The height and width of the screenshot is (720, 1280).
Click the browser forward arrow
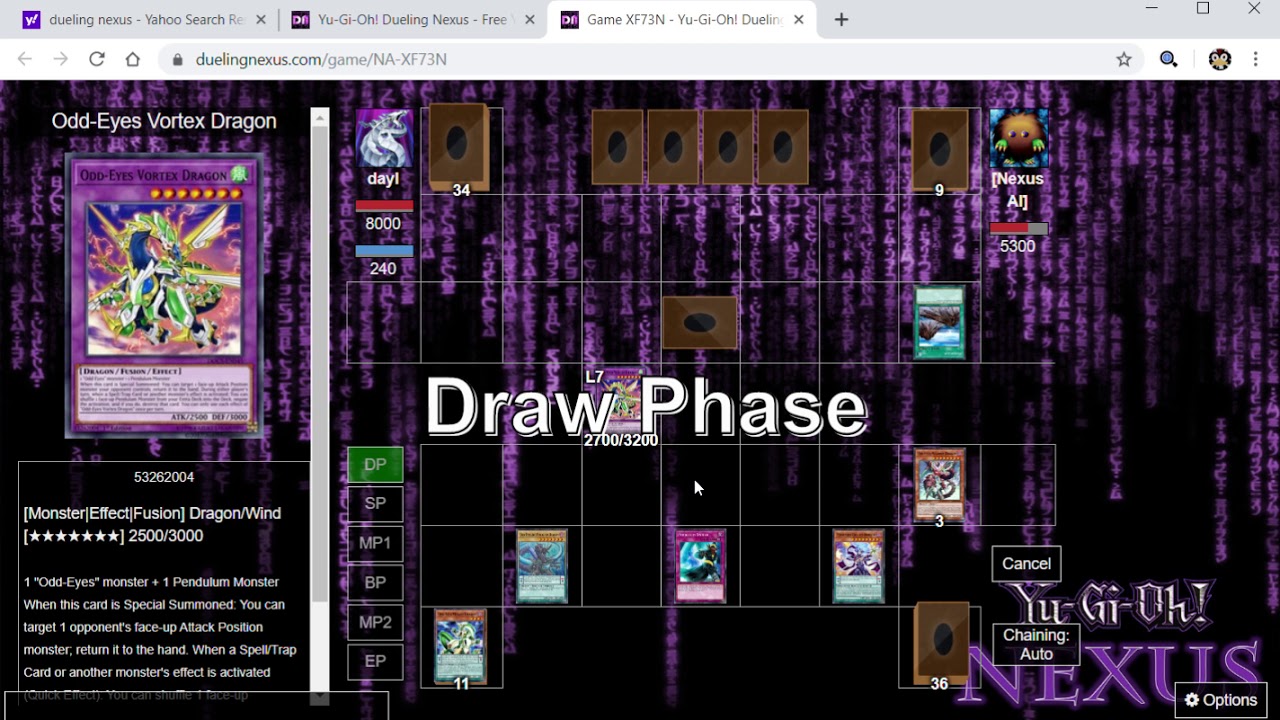(x=61, y=59)
